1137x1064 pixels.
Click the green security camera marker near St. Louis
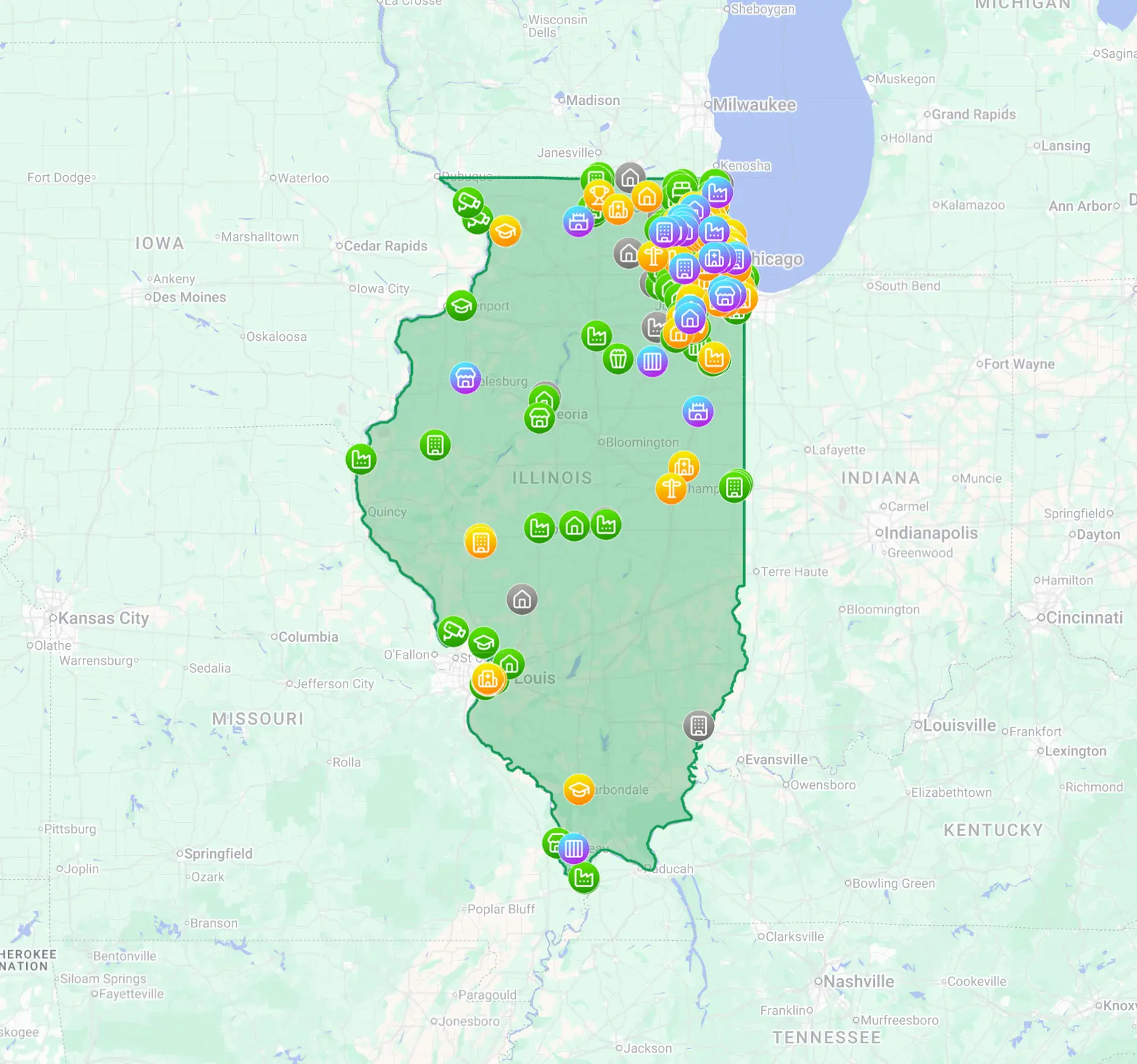tap(453, 631)
